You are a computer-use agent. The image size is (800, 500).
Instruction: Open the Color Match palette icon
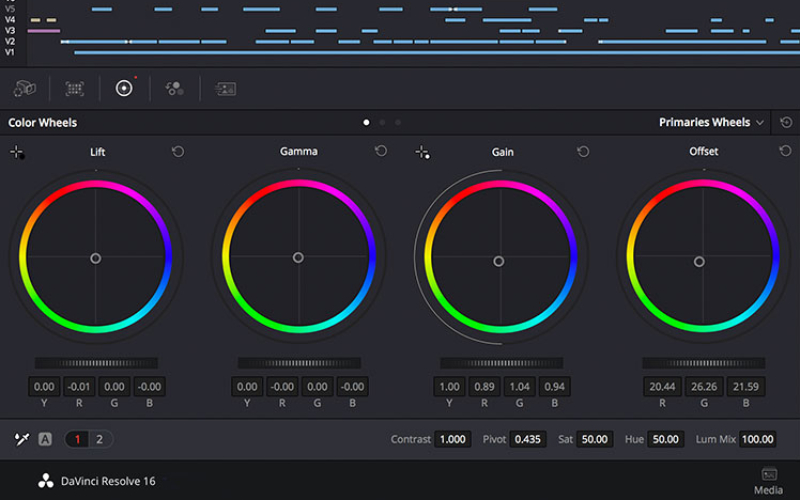[74, 89]
